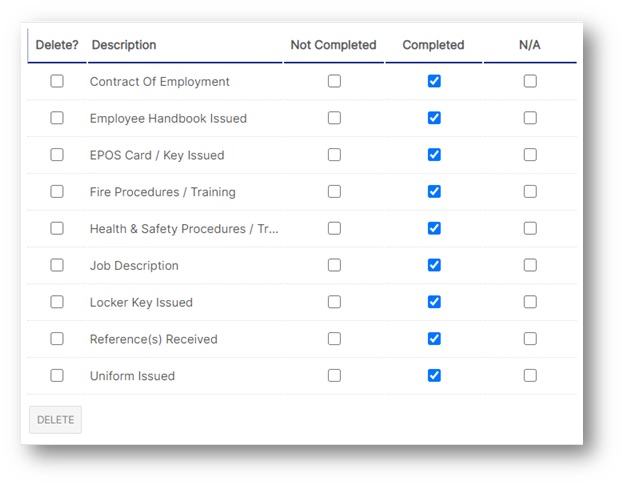Tick Delete checkbox for Locker Key Issued
The width and height of the screenshot is (625, 487).
coord(57,302)
